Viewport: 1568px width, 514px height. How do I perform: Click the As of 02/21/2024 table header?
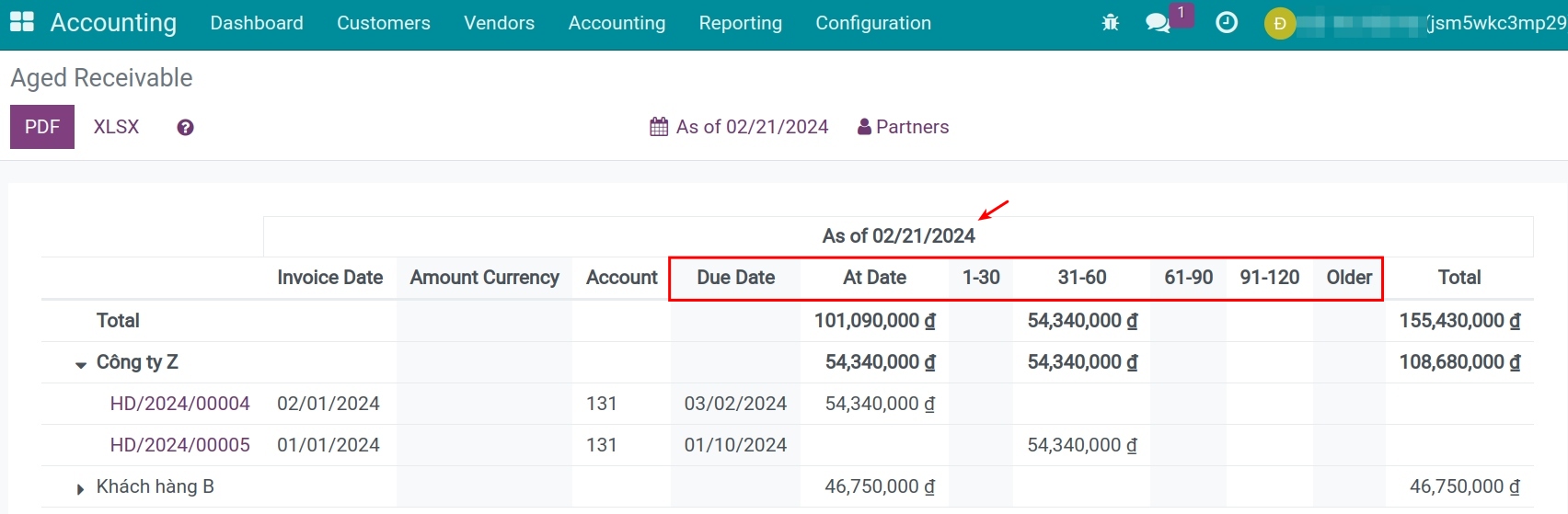(x=899, y=236)
